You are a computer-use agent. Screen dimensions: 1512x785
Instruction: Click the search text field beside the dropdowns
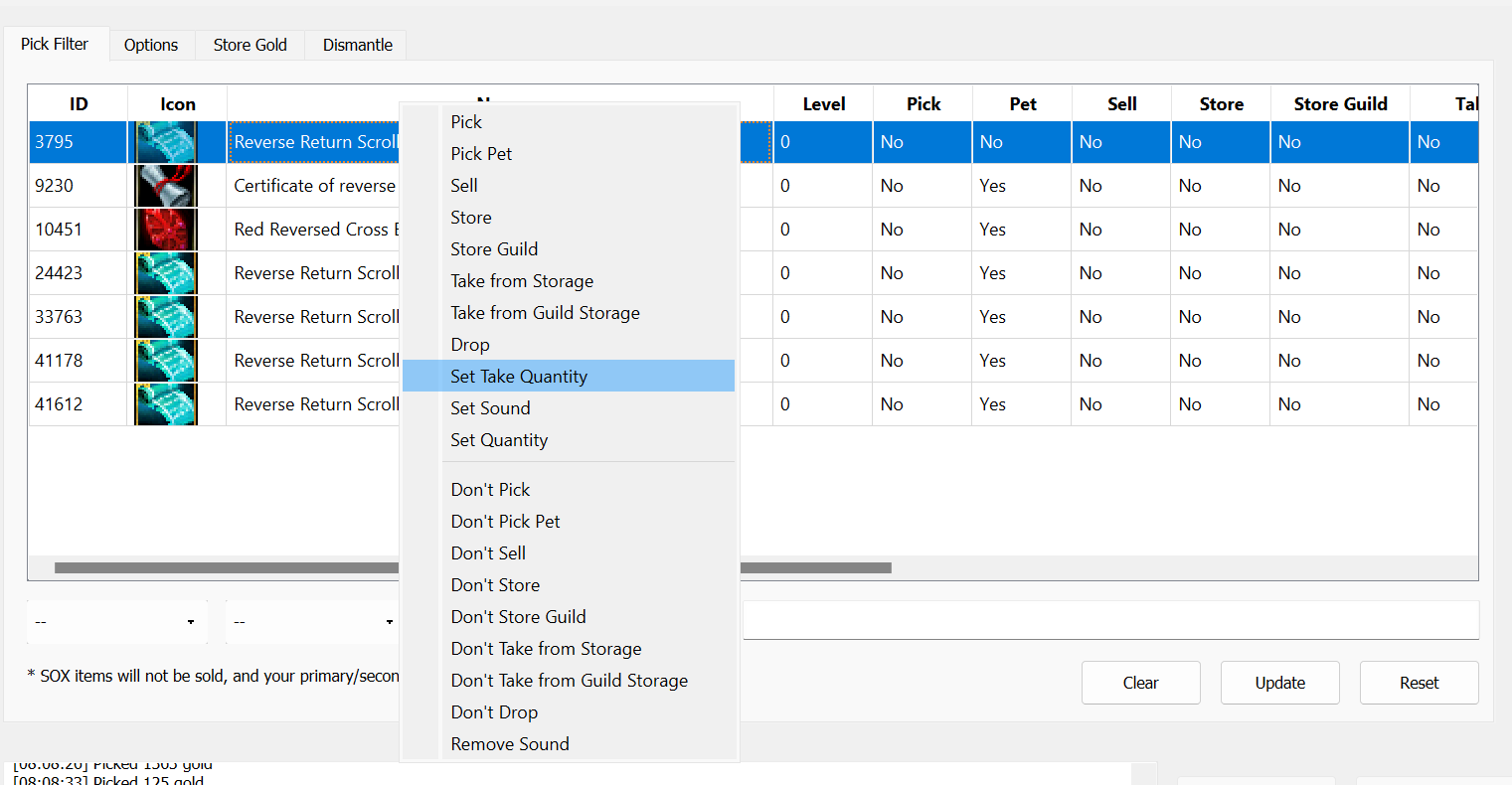pos(1110,621)
